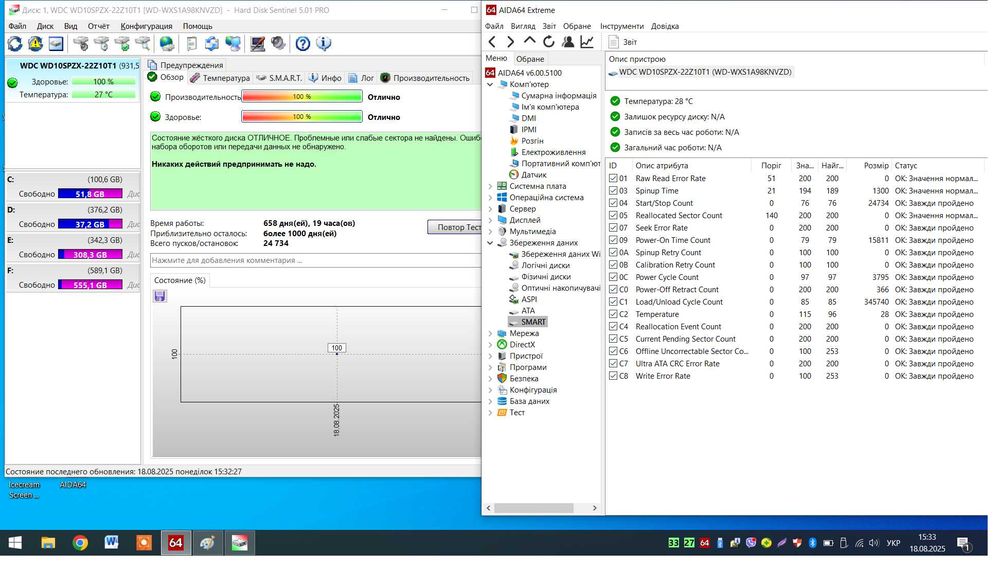
Task: Click the disk with green check test icon
Action: (x=122, y=43)
